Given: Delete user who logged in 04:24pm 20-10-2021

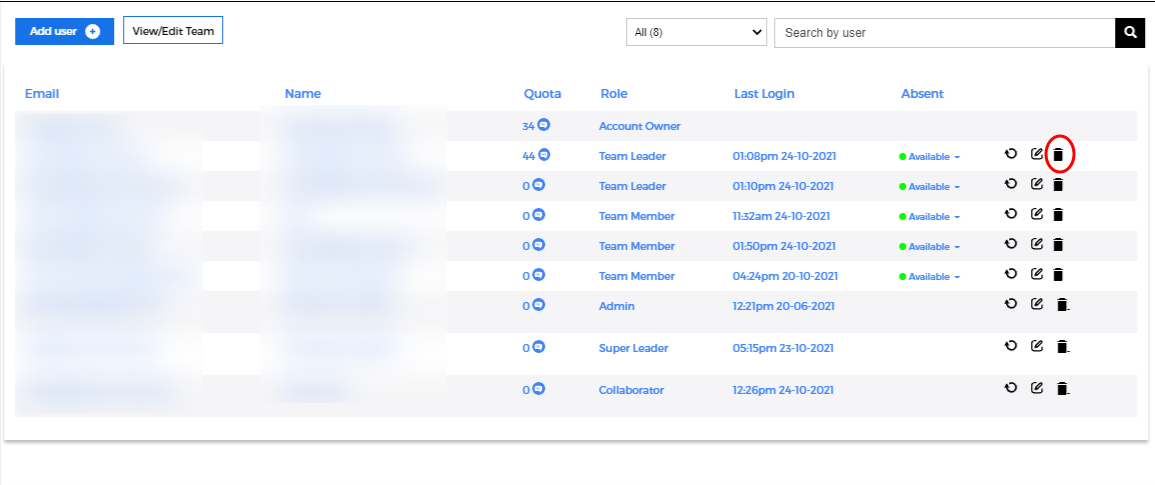Looking at the screenshot, I should pyautogui.click(x=1058, y=275).
